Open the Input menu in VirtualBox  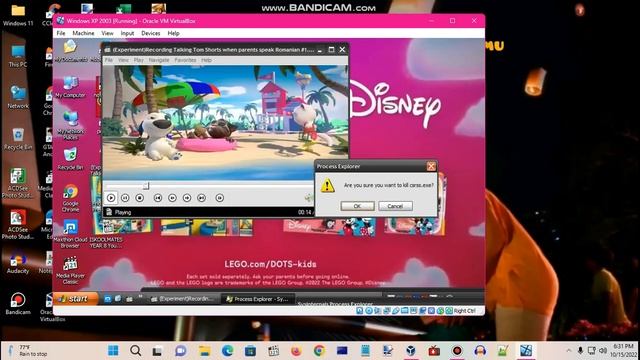(127, 33)
